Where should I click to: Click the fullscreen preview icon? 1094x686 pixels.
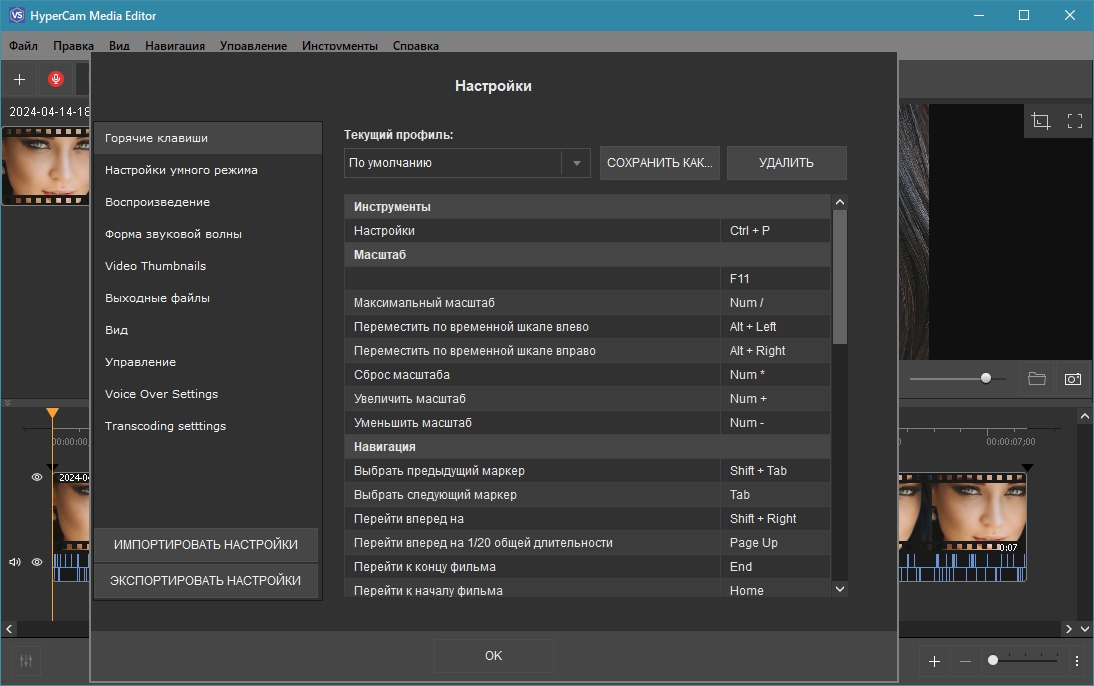point(1075,121)
